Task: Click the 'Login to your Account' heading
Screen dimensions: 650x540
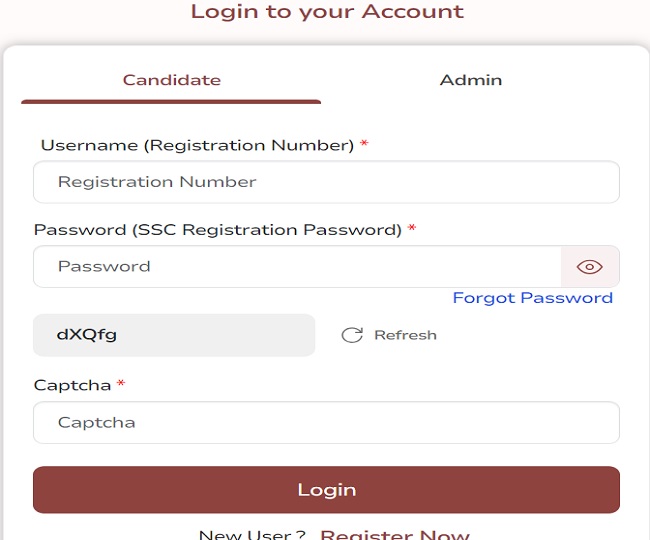Action: point(327,12)
